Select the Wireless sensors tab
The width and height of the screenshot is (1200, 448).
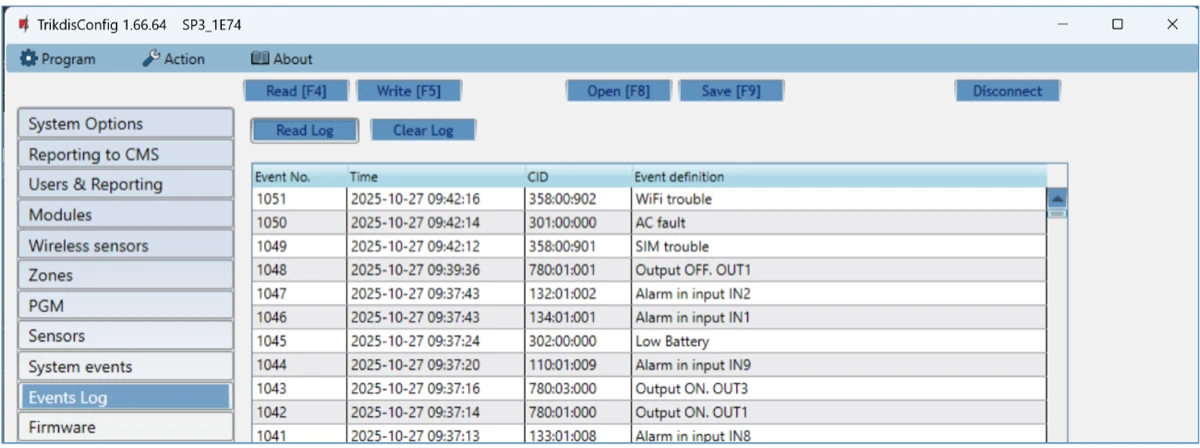click(x=125, y=245)
